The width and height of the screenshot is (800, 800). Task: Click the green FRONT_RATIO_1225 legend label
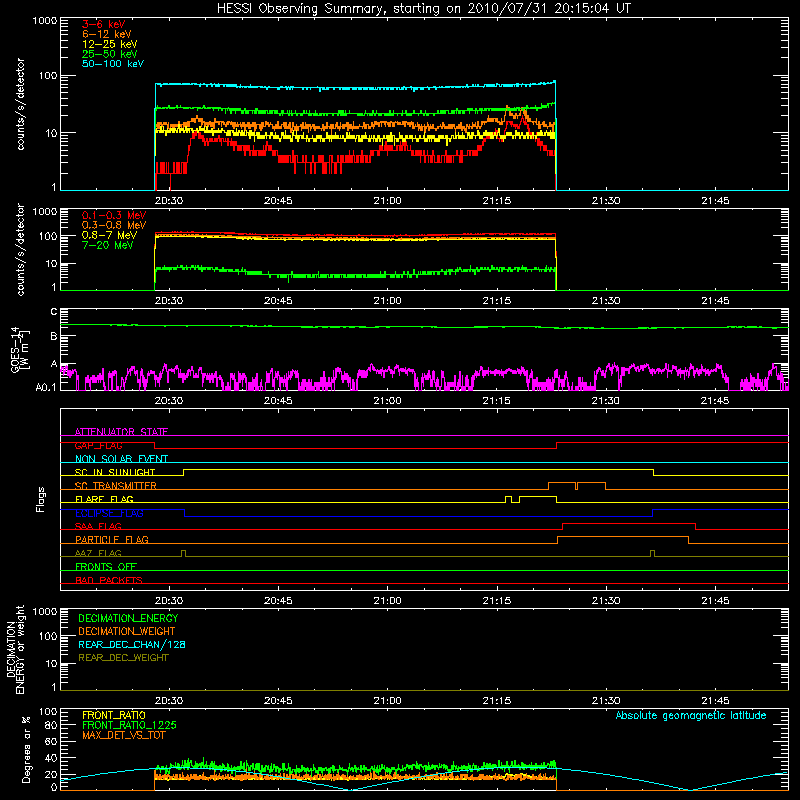[129, 725]
